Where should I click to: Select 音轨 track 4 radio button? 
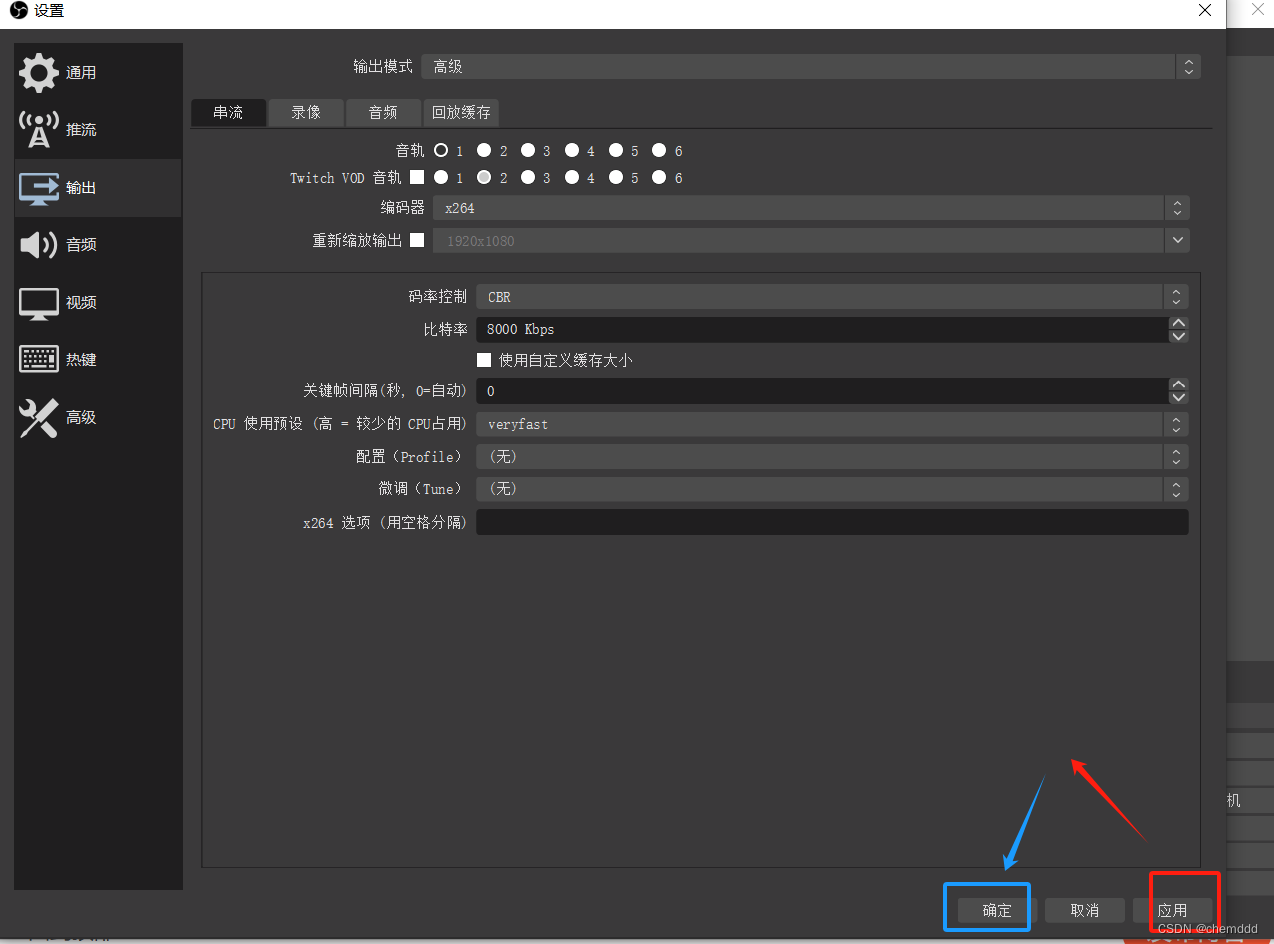(572, 151)
